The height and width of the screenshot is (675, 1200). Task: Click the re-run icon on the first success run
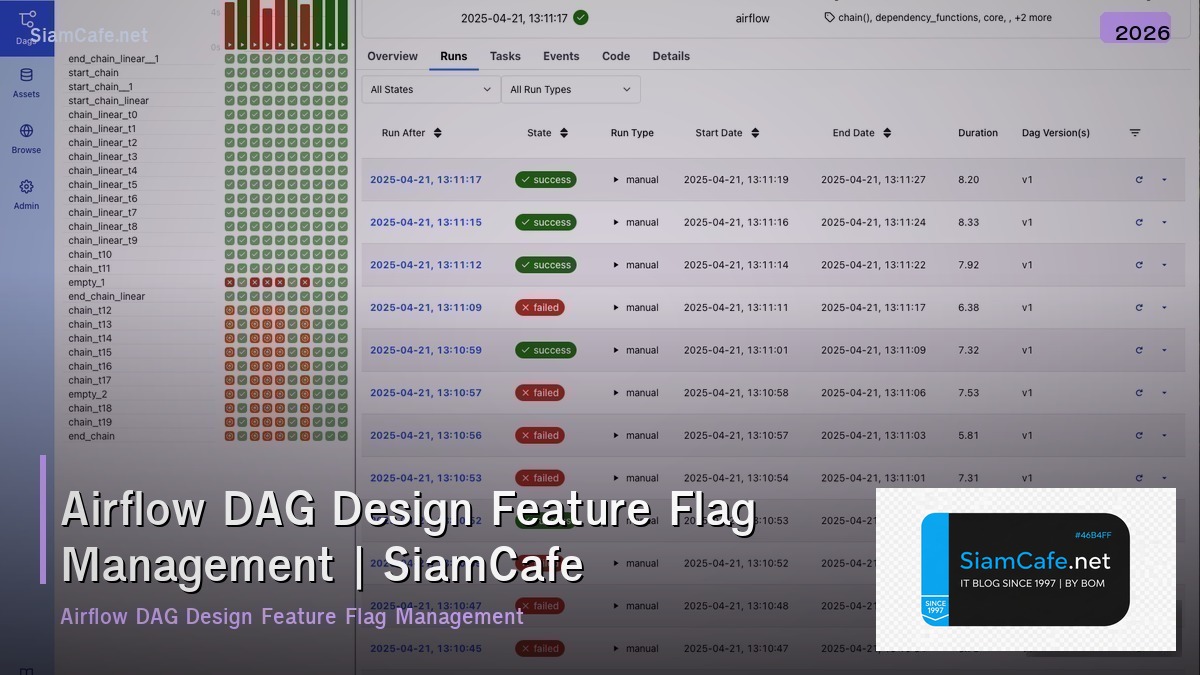[x=1139, y=180]
